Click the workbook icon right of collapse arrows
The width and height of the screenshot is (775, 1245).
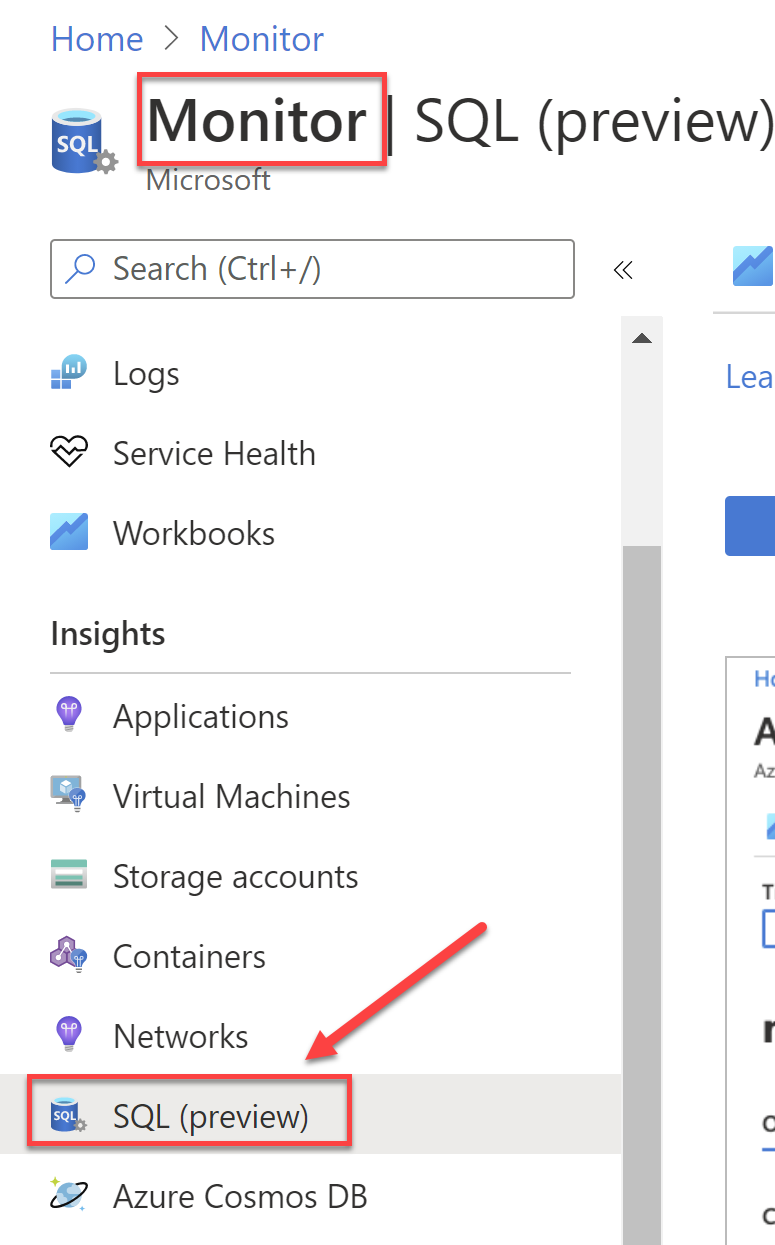[753, 266]
